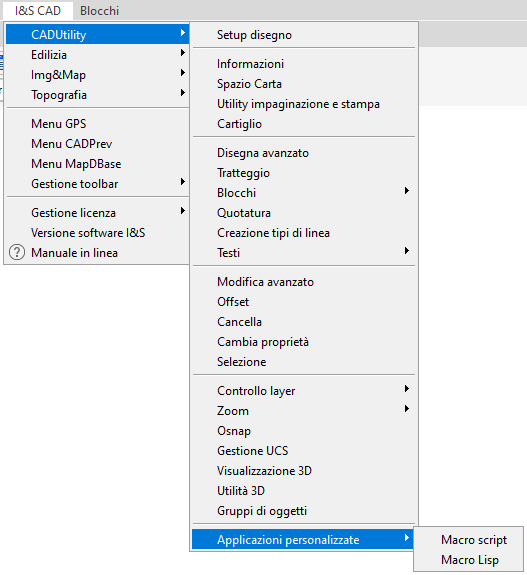Viewport: 527px width, 575px height.
Task: Choose Gestione UCS
Action: pos(304,451)
